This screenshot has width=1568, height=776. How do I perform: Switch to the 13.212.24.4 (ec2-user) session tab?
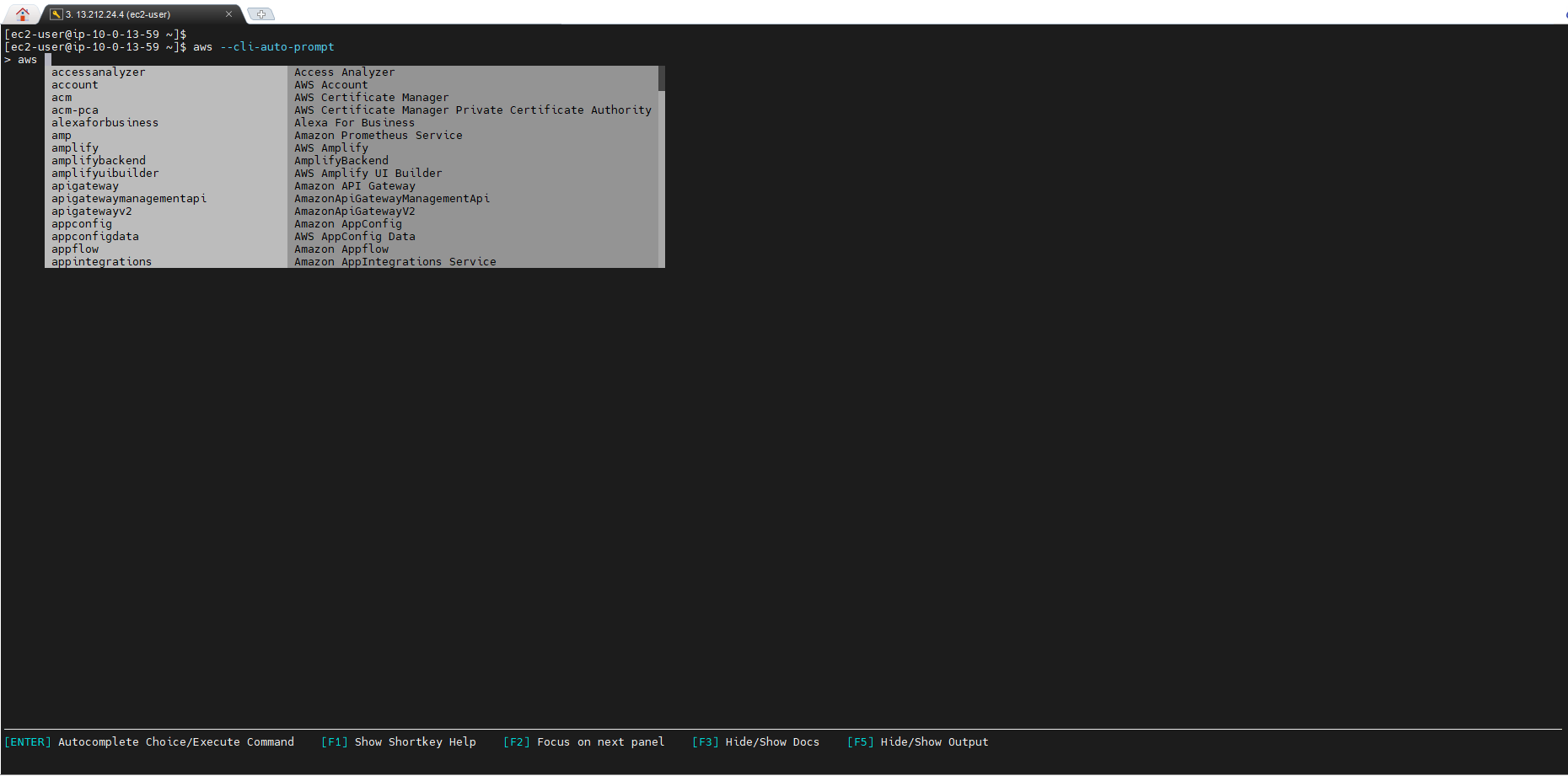pos(118,14)
